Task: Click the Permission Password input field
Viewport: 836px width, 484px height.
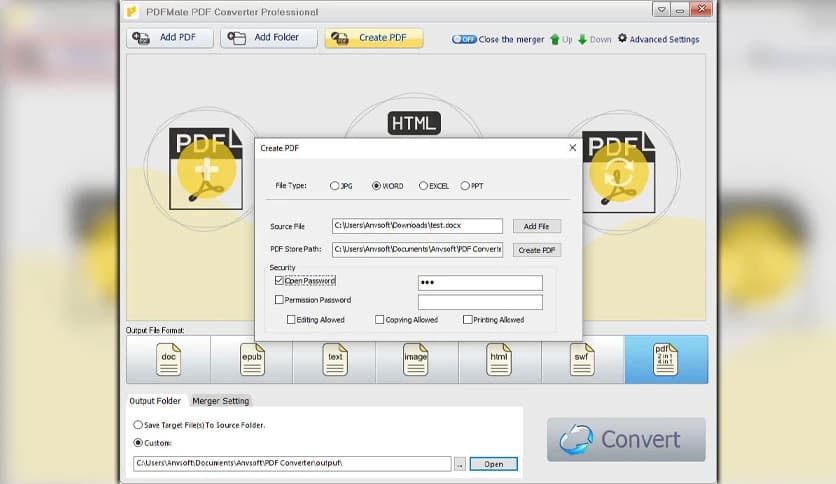Action: (x=480, y=302)
